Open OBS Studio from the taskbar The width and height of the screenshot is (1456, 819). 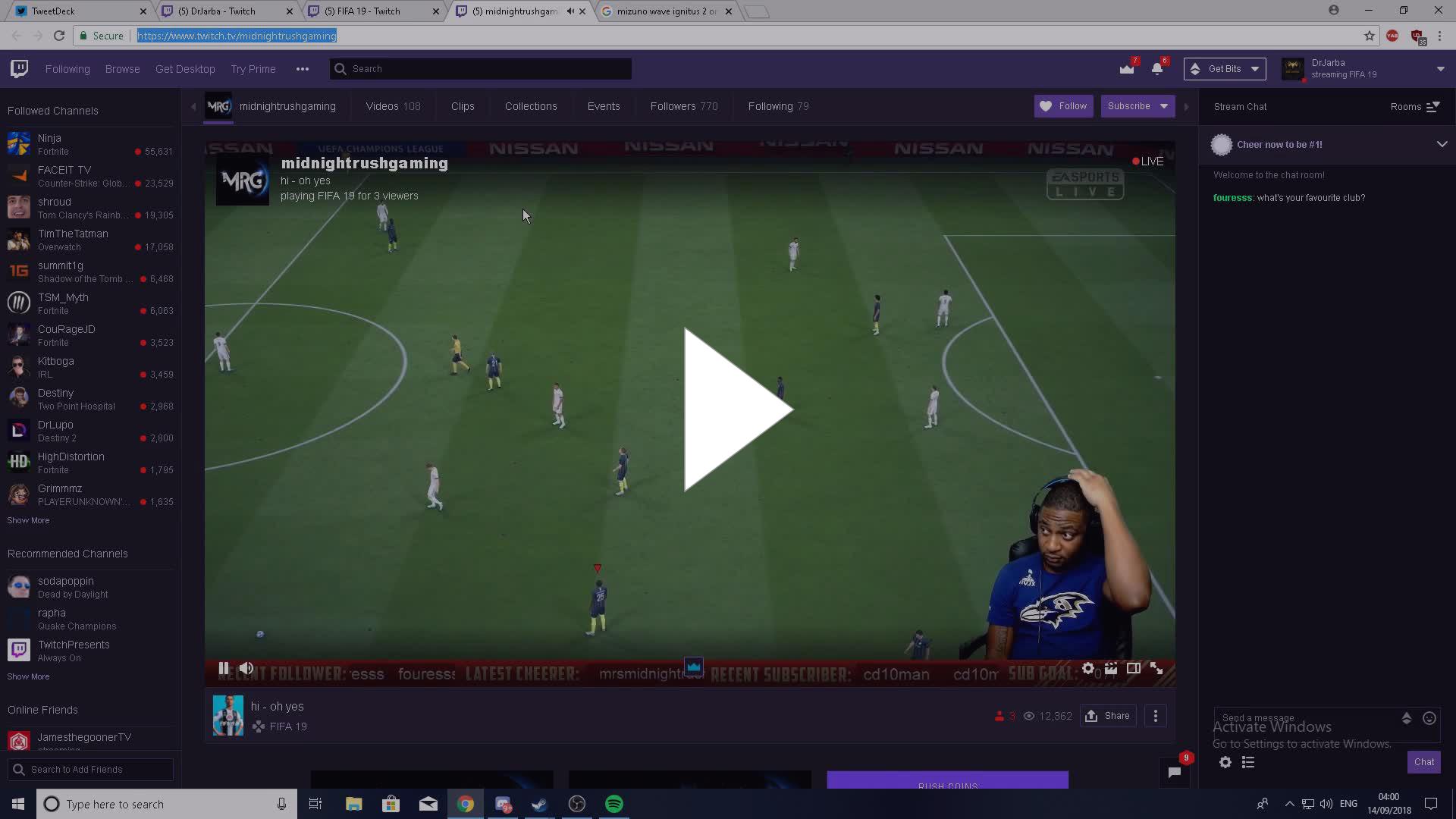tap(577, 804)
